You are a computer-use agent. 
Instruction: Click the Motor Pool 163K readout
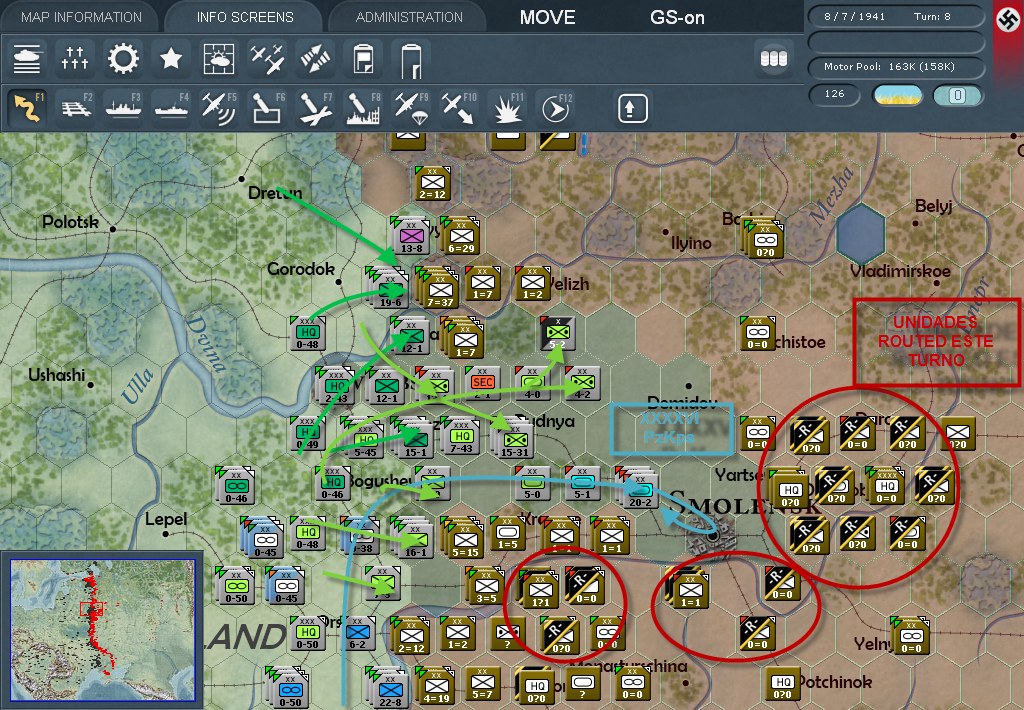896,67
